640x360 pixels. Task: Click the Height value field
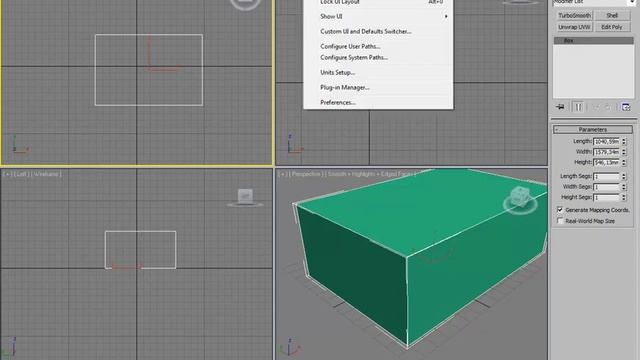[x=607, y=162]
